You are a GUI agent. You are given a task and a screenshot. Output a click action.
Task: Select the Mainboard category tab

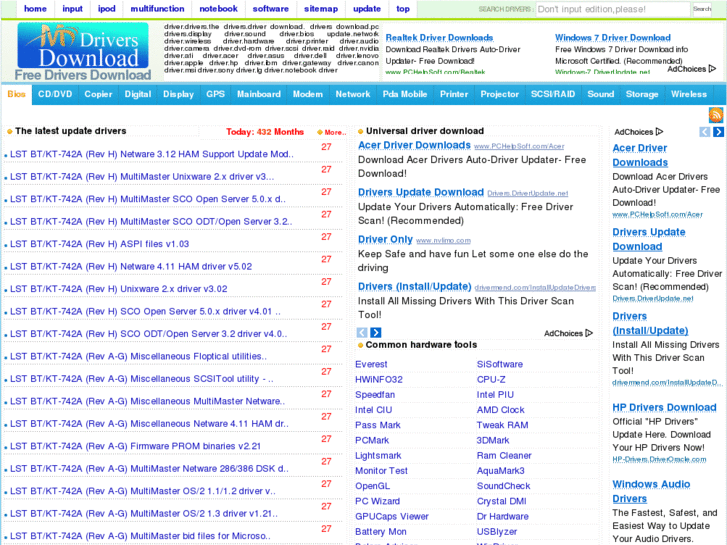pyautogui.click(x=259, y=94)
